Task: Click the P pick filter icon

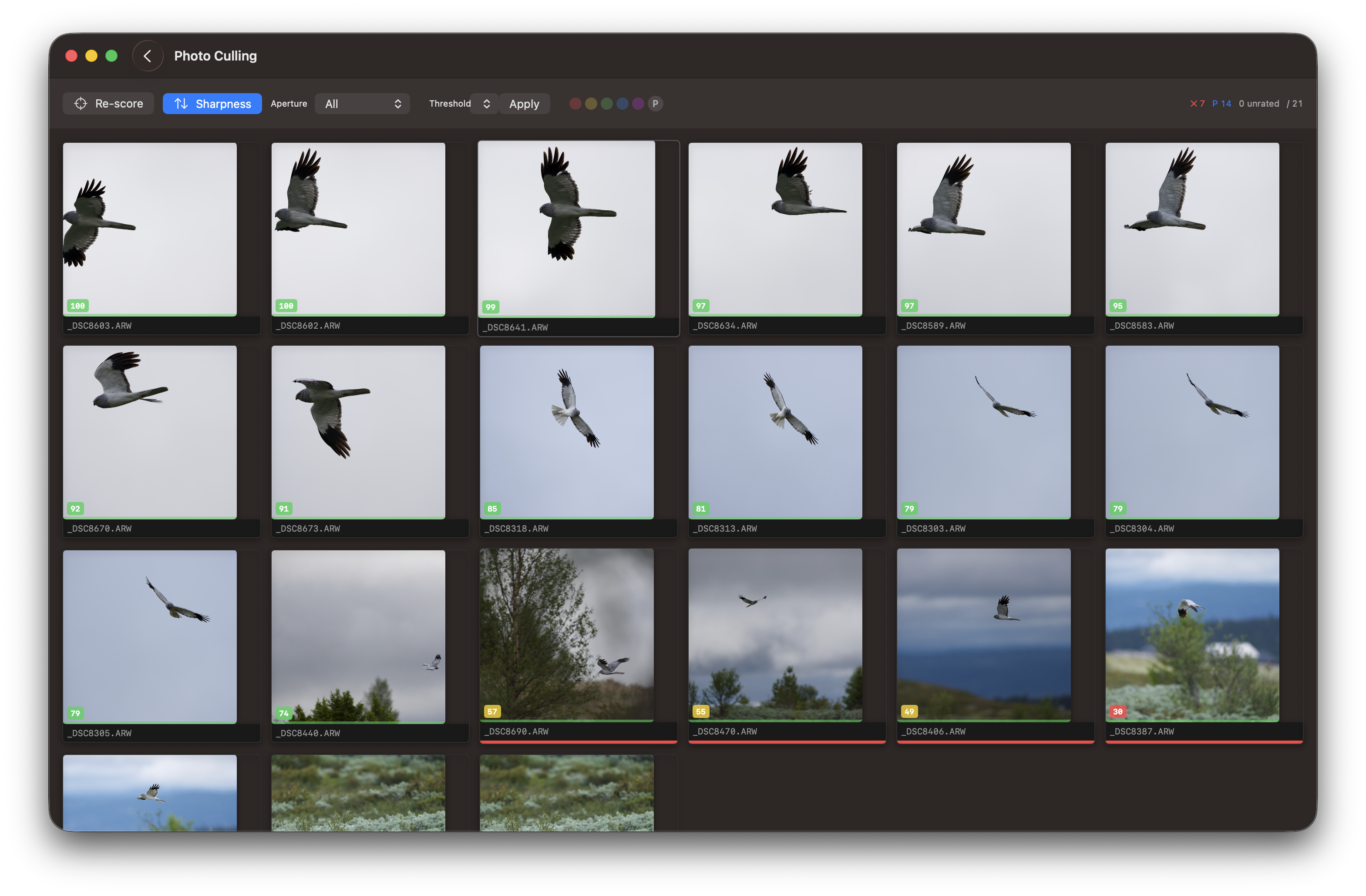Action: [x=655, y=103]
